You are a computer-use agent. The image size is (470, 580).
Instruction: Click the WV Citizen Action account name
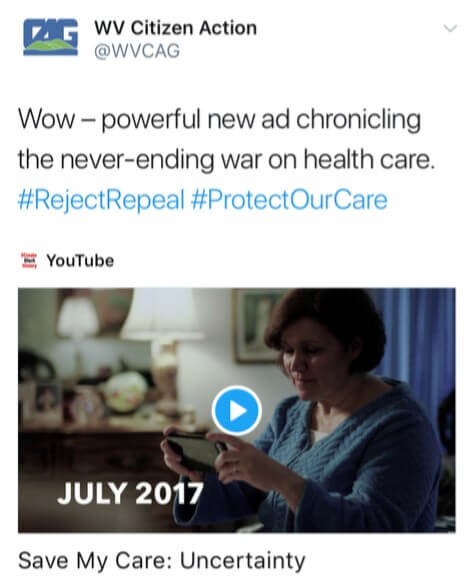pyautogui.click(x=175, y=28)
